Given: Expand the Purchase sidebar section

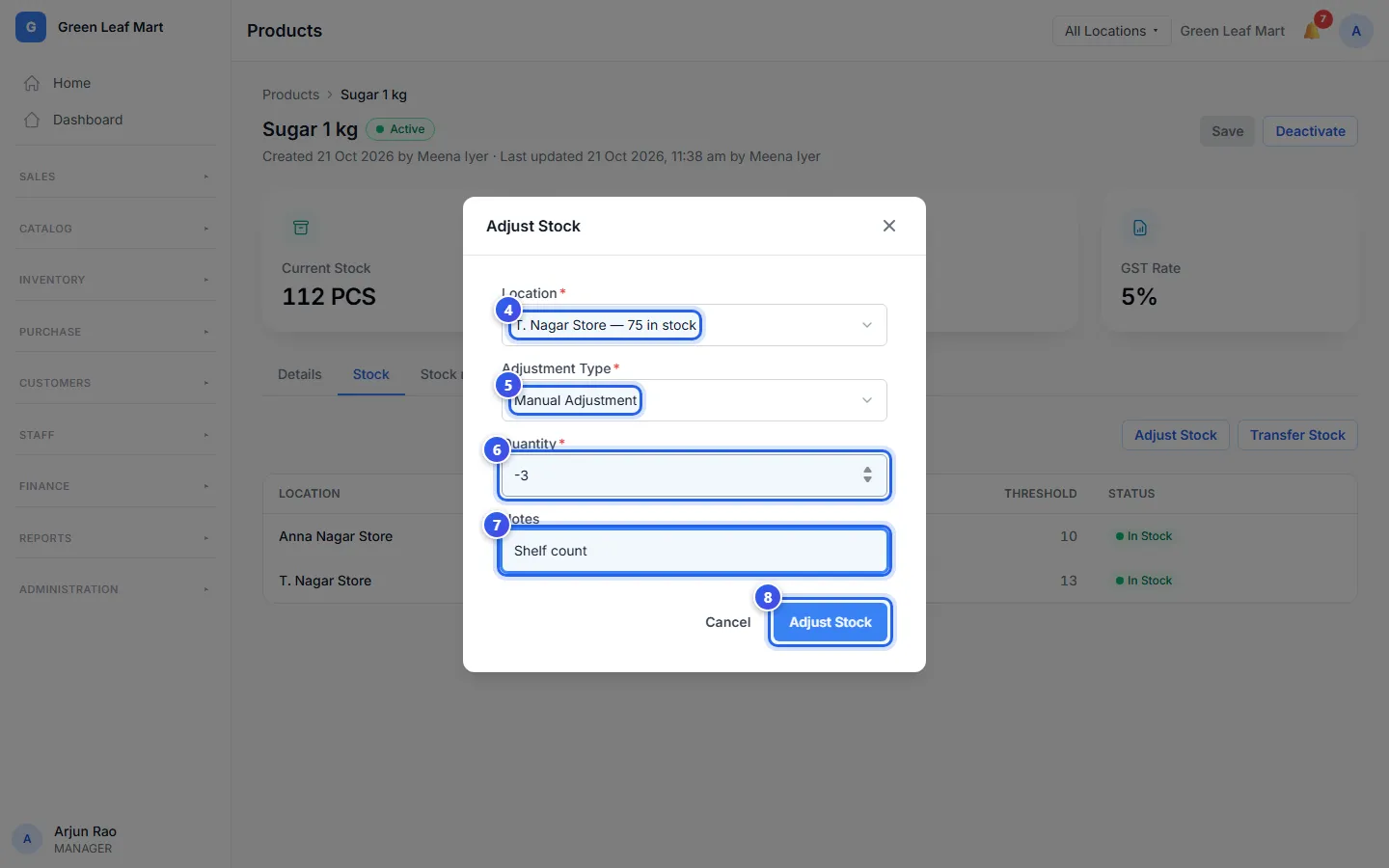Looking at the screenshot, I should click(116, 332).
